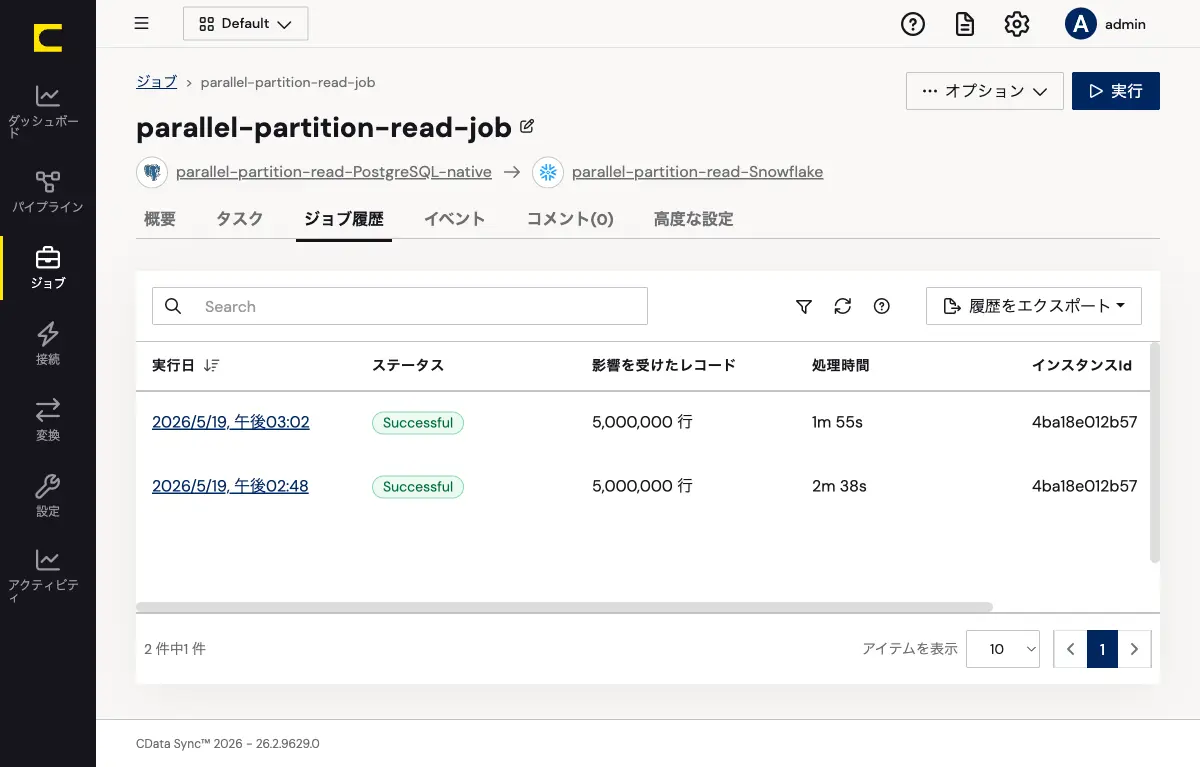Follow the ジョブ breadcrumb link
This screenshot has height=767, width=1200.
pyautogui.click(x=157, y=82)
